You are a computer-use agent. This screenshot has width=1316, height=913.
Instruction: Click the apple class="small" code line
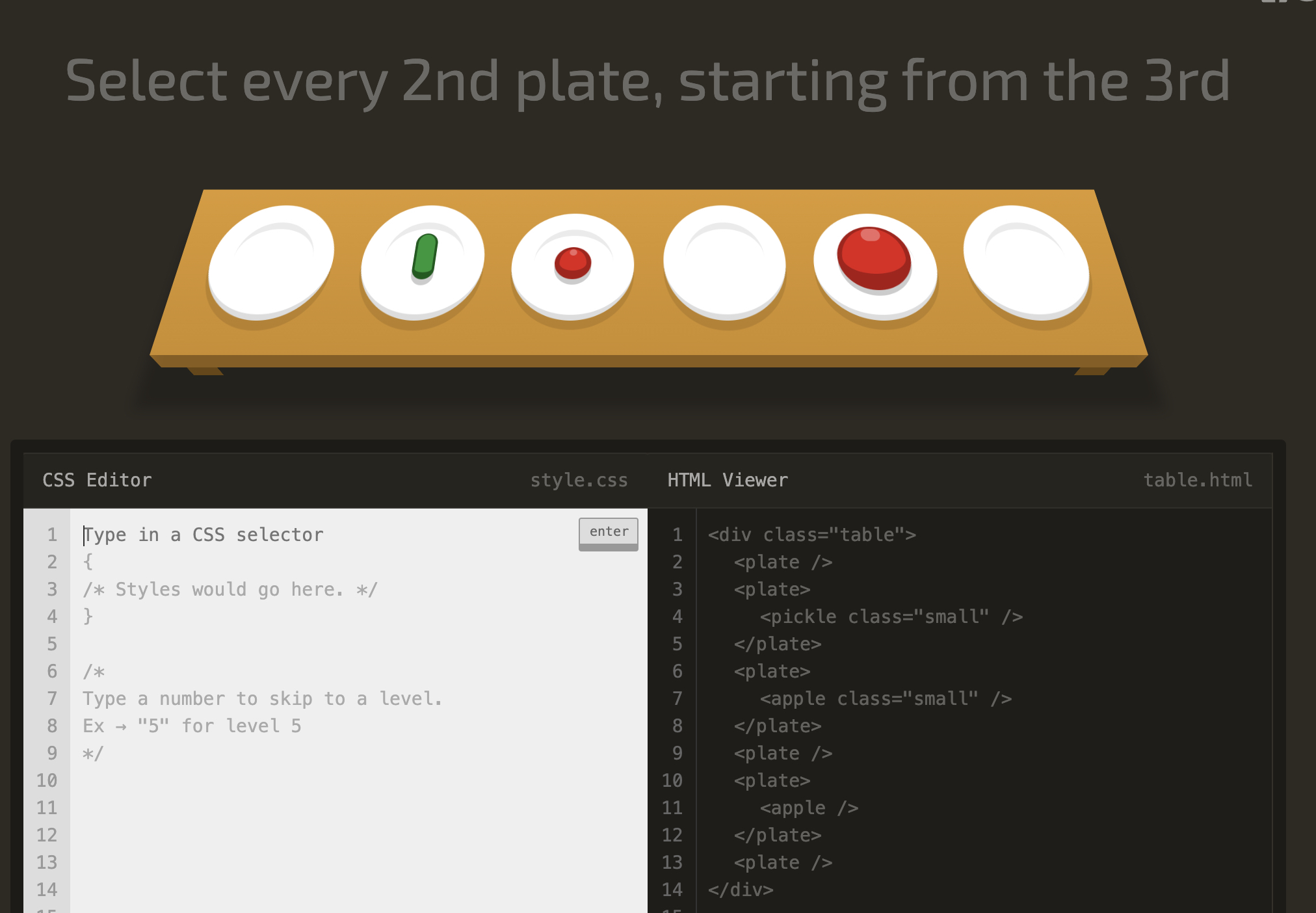click(886, 698)
